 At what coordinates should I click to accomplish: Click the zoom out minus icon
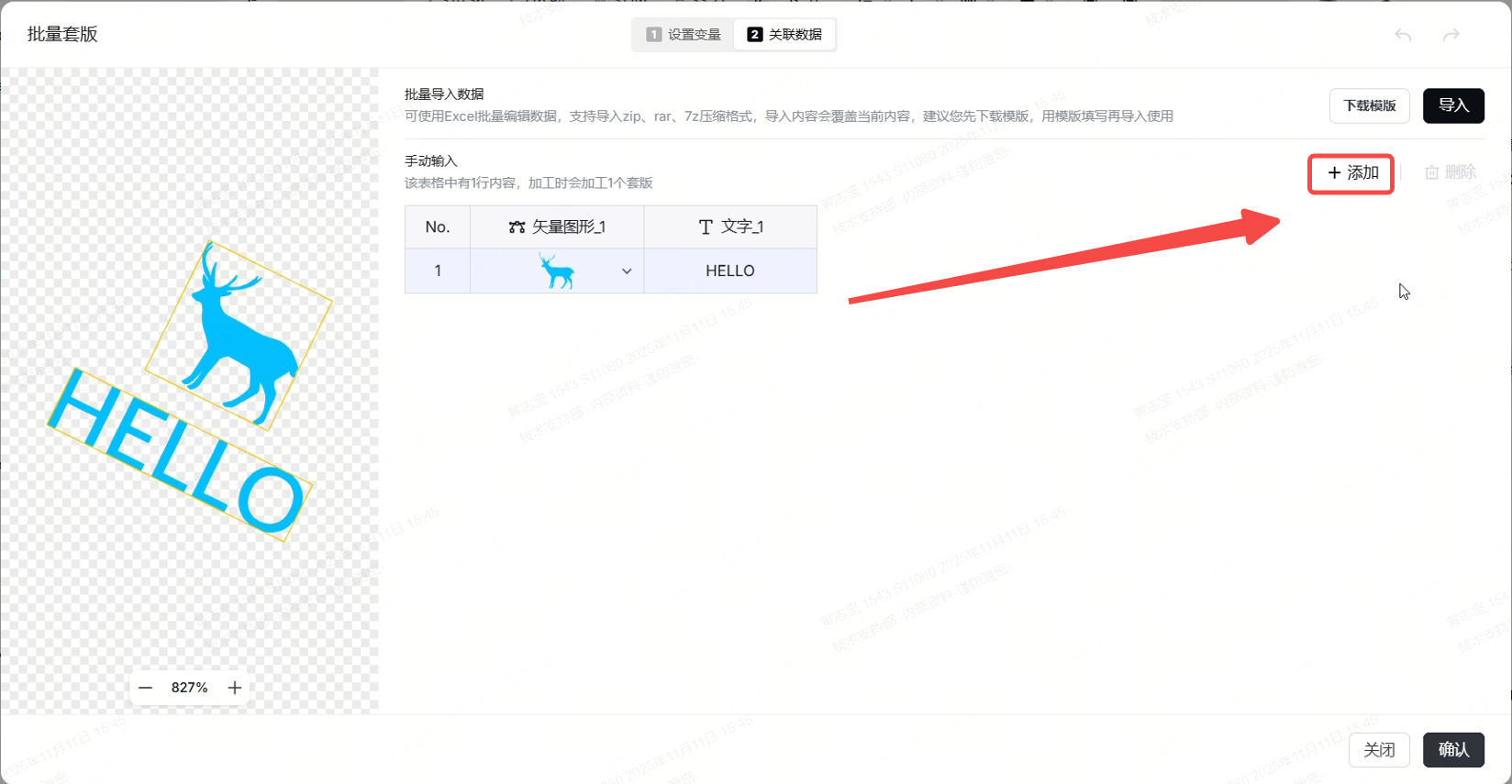pyautogui.click(x=145, y=688)
